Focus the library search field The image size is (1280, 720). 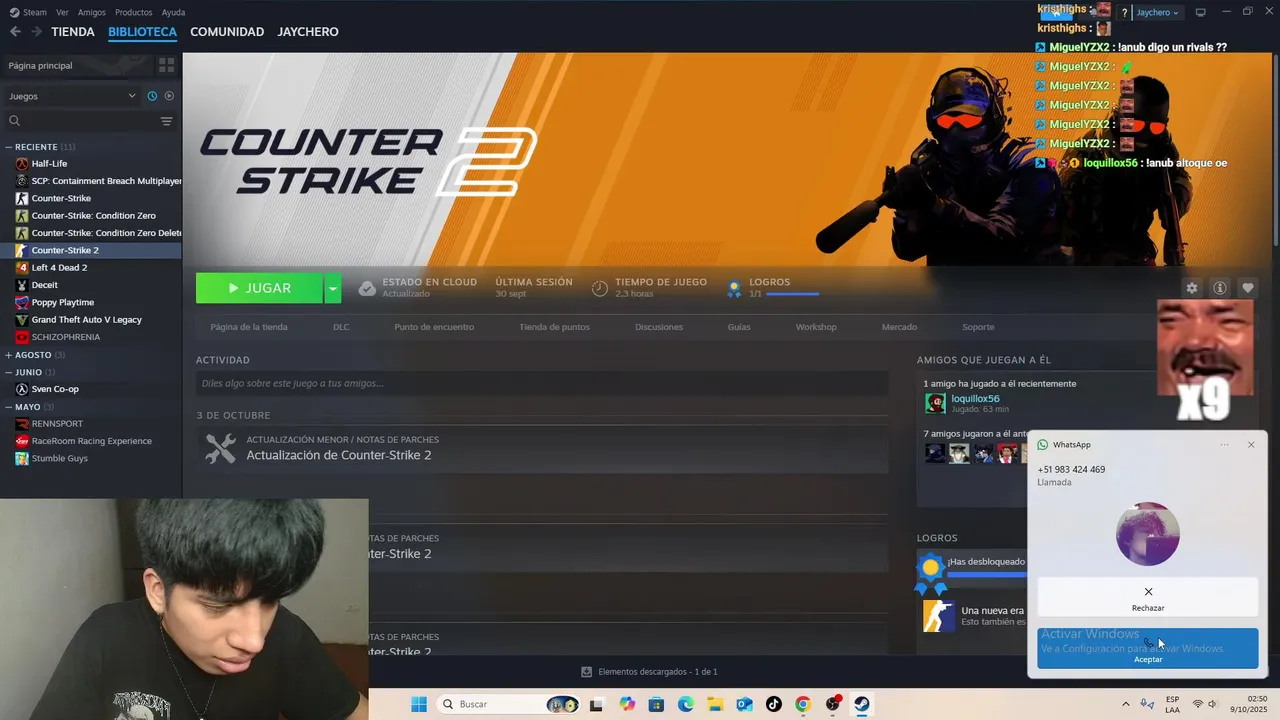(x=80, y=121)
